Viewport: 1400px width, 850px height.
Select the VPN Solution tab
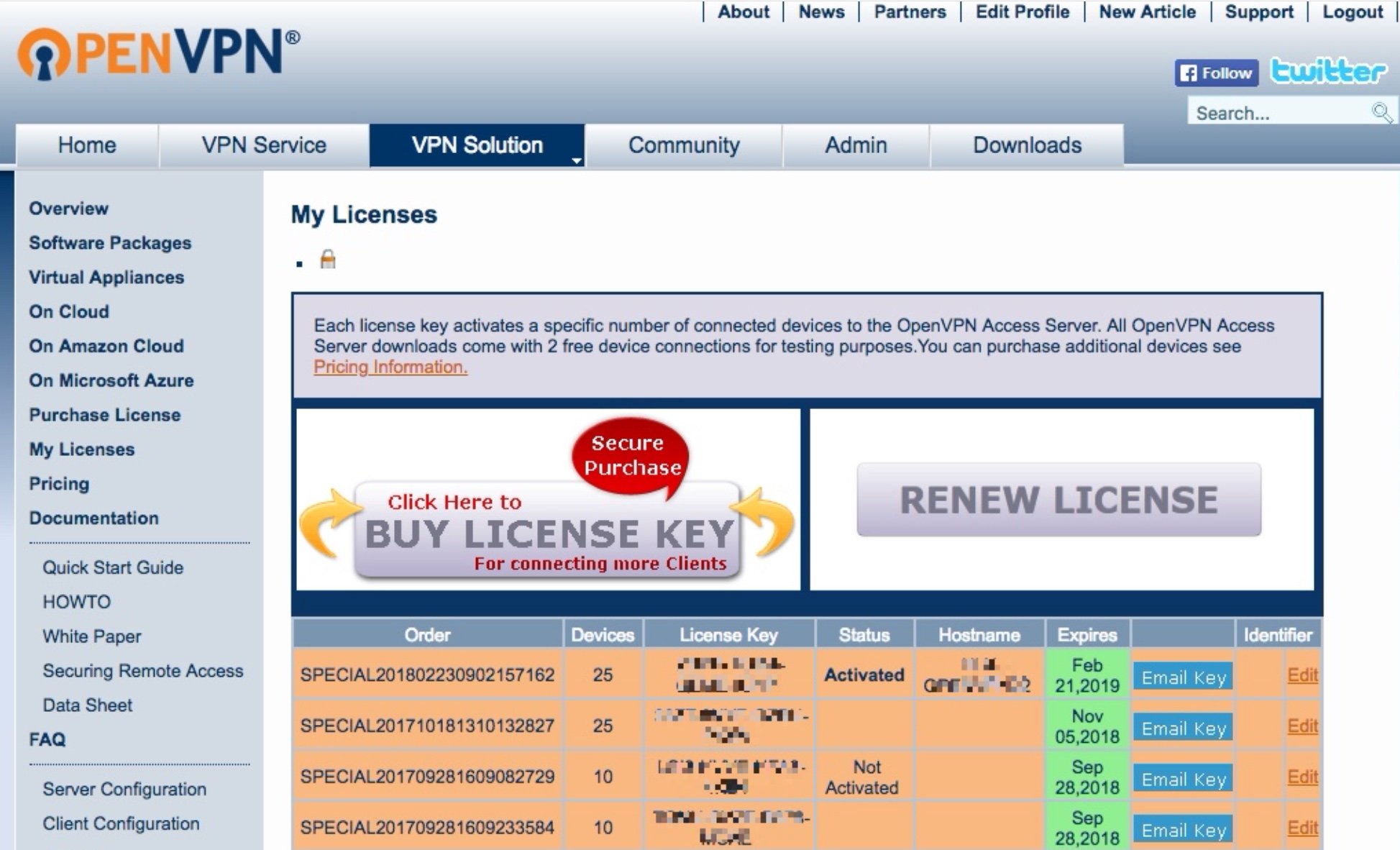pyautogui.click(x=477, y=145)
